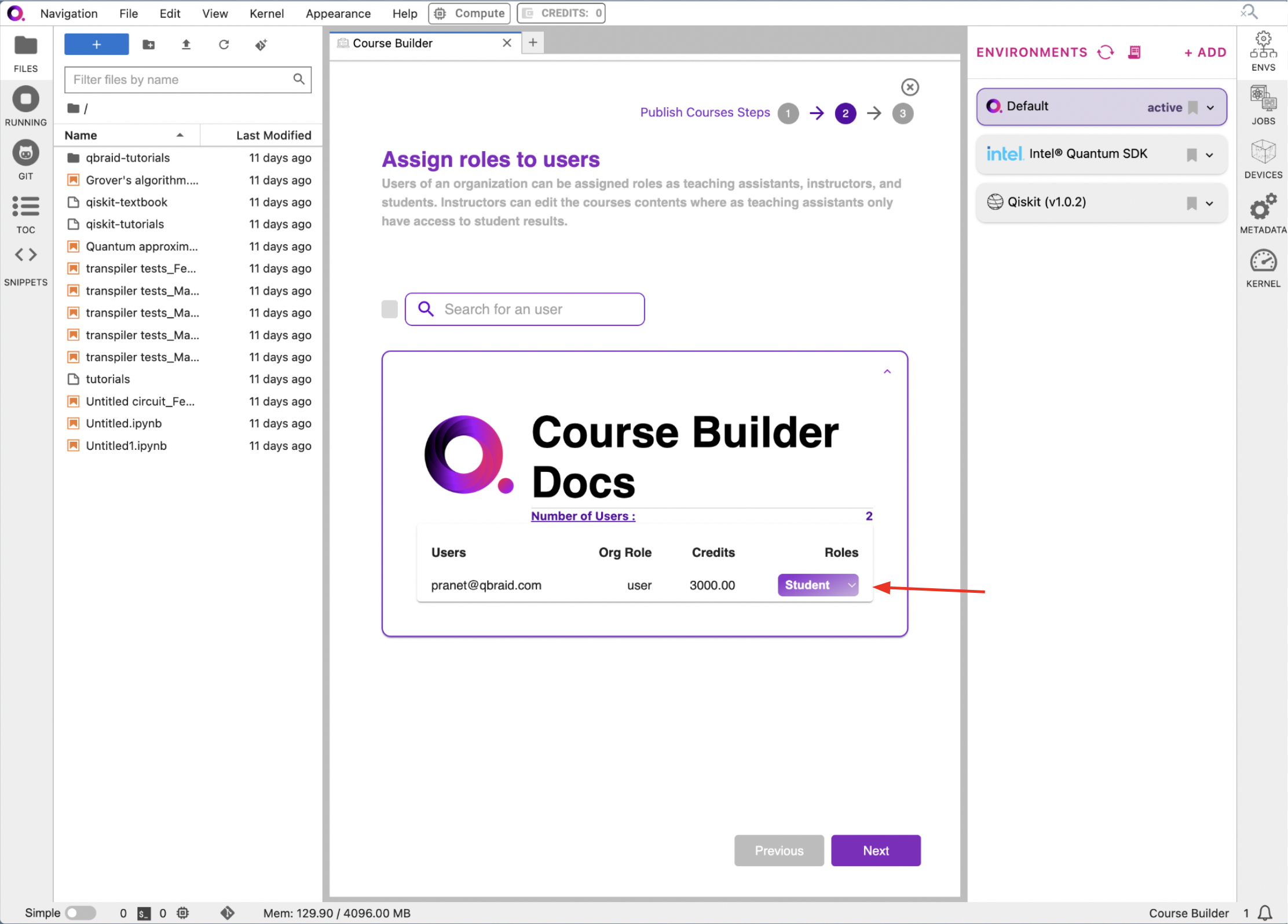Open the Git sidebar panel
Image resolution: width=1288 pixels, height=924 pixels.
pyautogui.click(x=25, y=160)
